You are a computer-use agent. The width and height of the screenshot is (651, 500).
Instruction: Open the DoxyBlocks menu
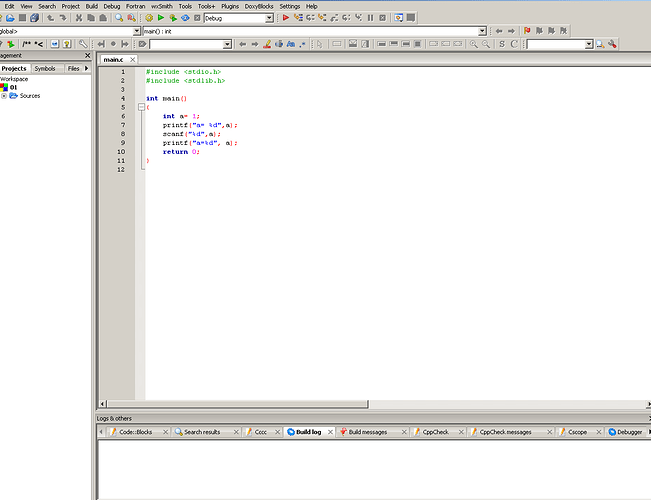[259, 6]
